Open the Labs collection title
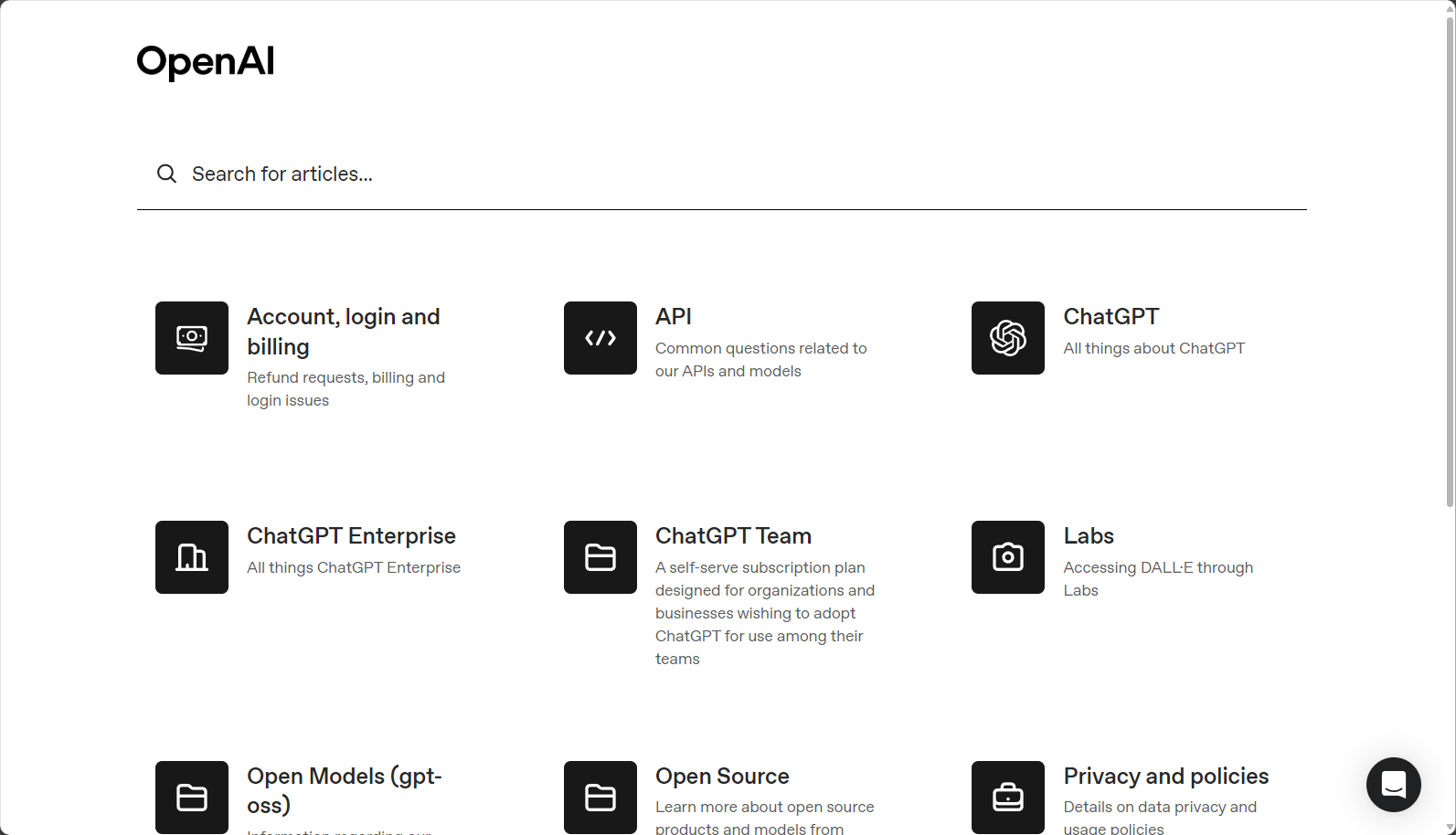 point(1089,535)
